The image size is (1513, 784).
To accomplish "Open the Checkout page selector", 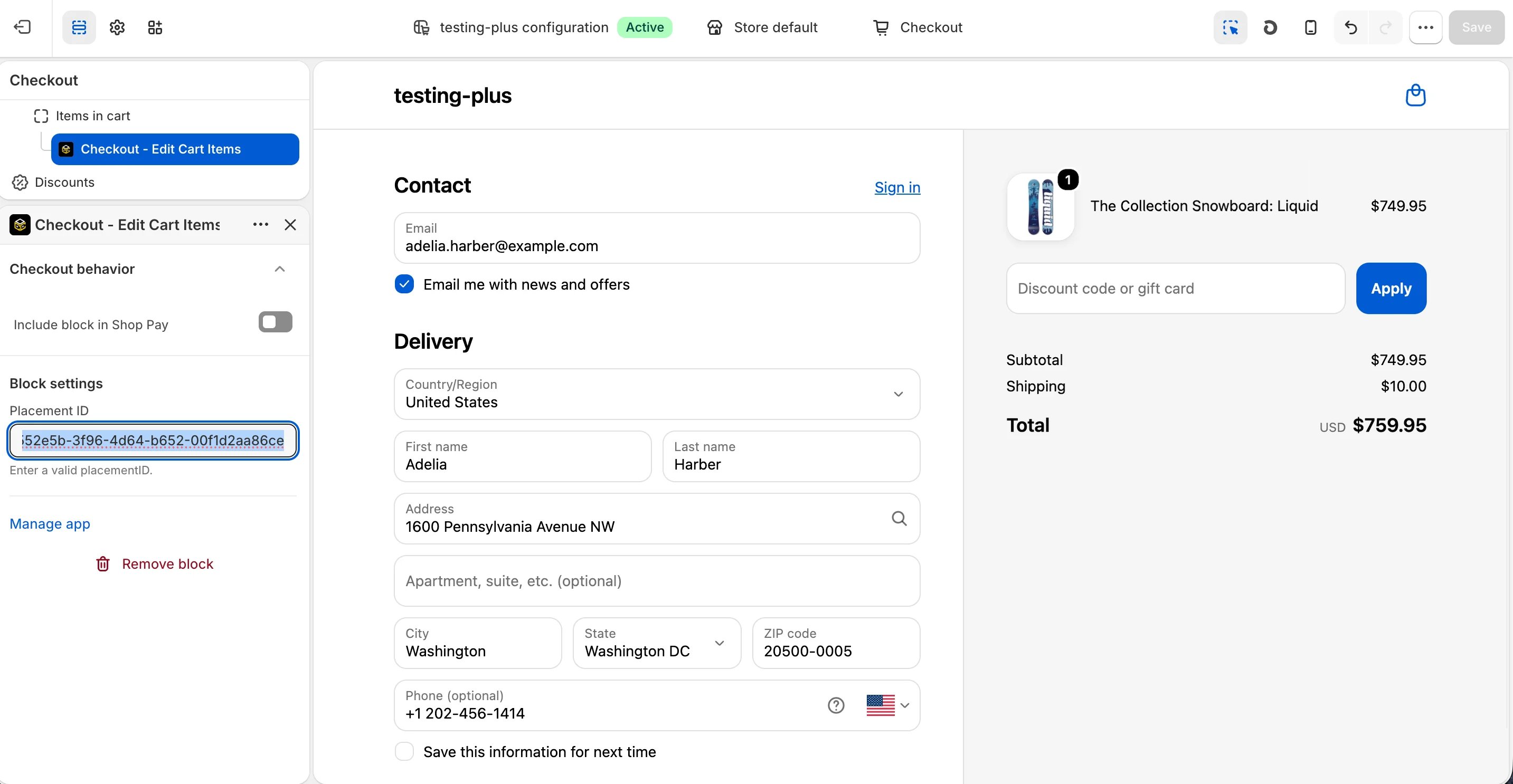I will (x=918, y=27).
